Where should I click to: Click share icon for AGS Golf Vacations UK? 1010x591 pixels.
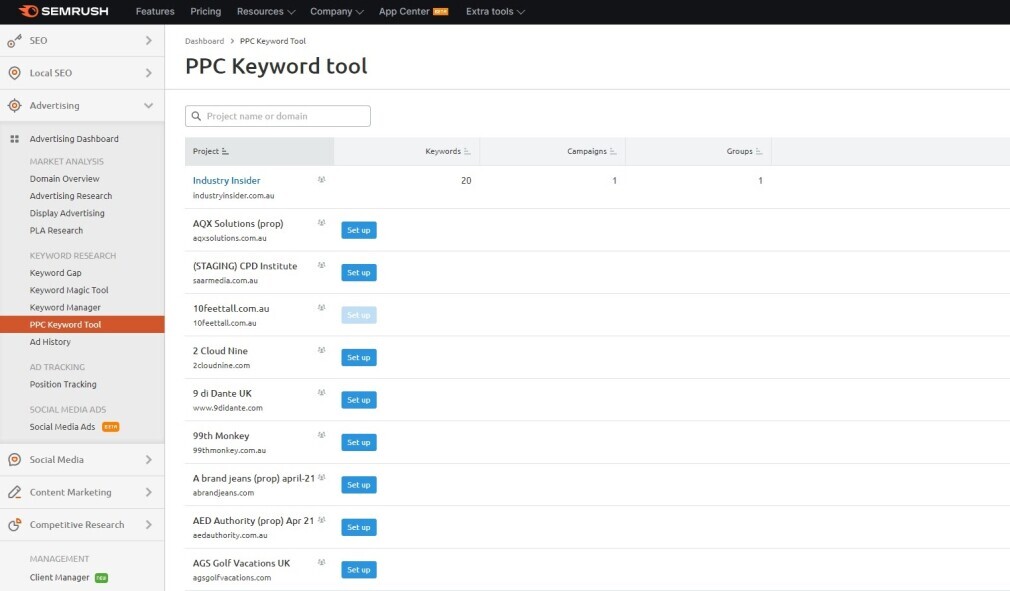point(321,563)
